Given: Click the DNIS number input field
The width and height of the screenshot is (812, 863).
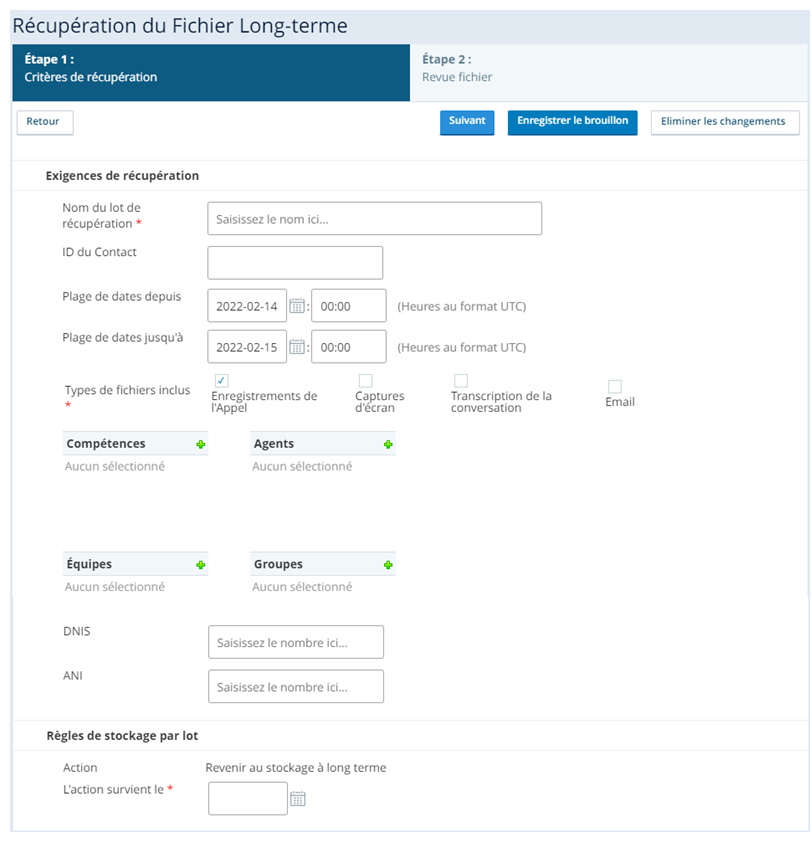Looking at the screenshot, I should 295,642.
